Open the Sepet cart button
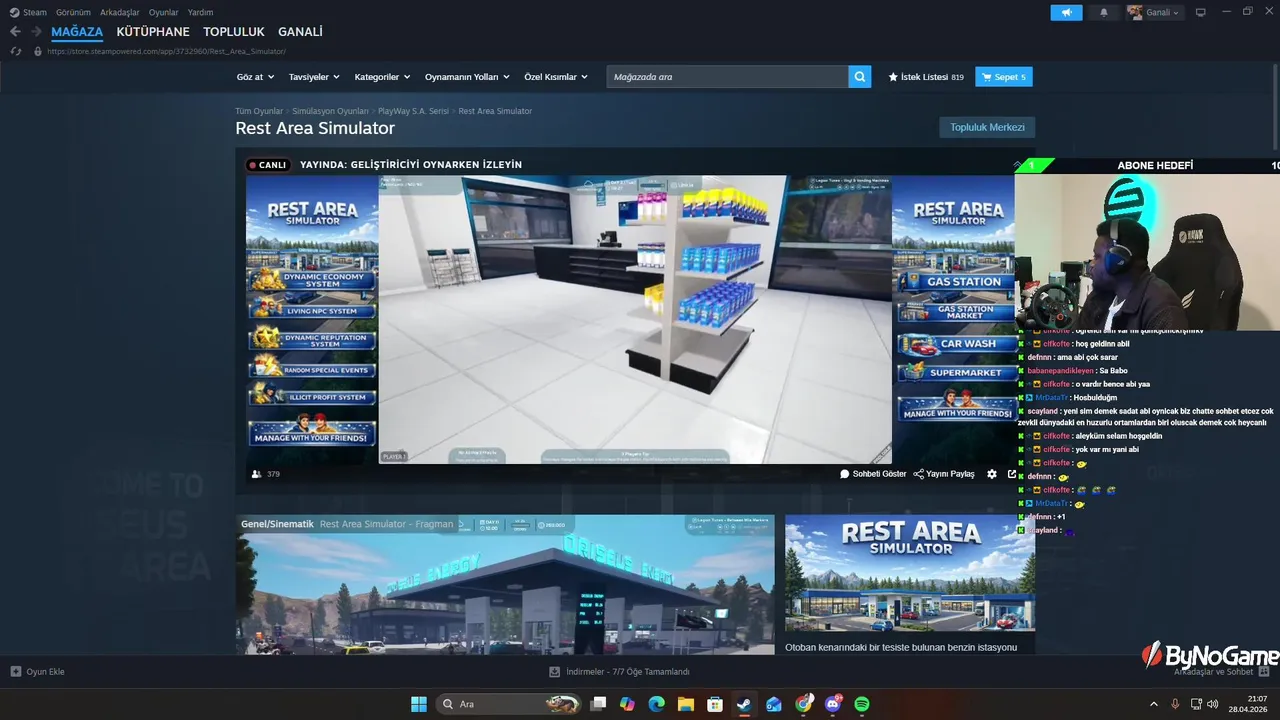The height and width of the screenshot is (720, 1280). 1004,77
